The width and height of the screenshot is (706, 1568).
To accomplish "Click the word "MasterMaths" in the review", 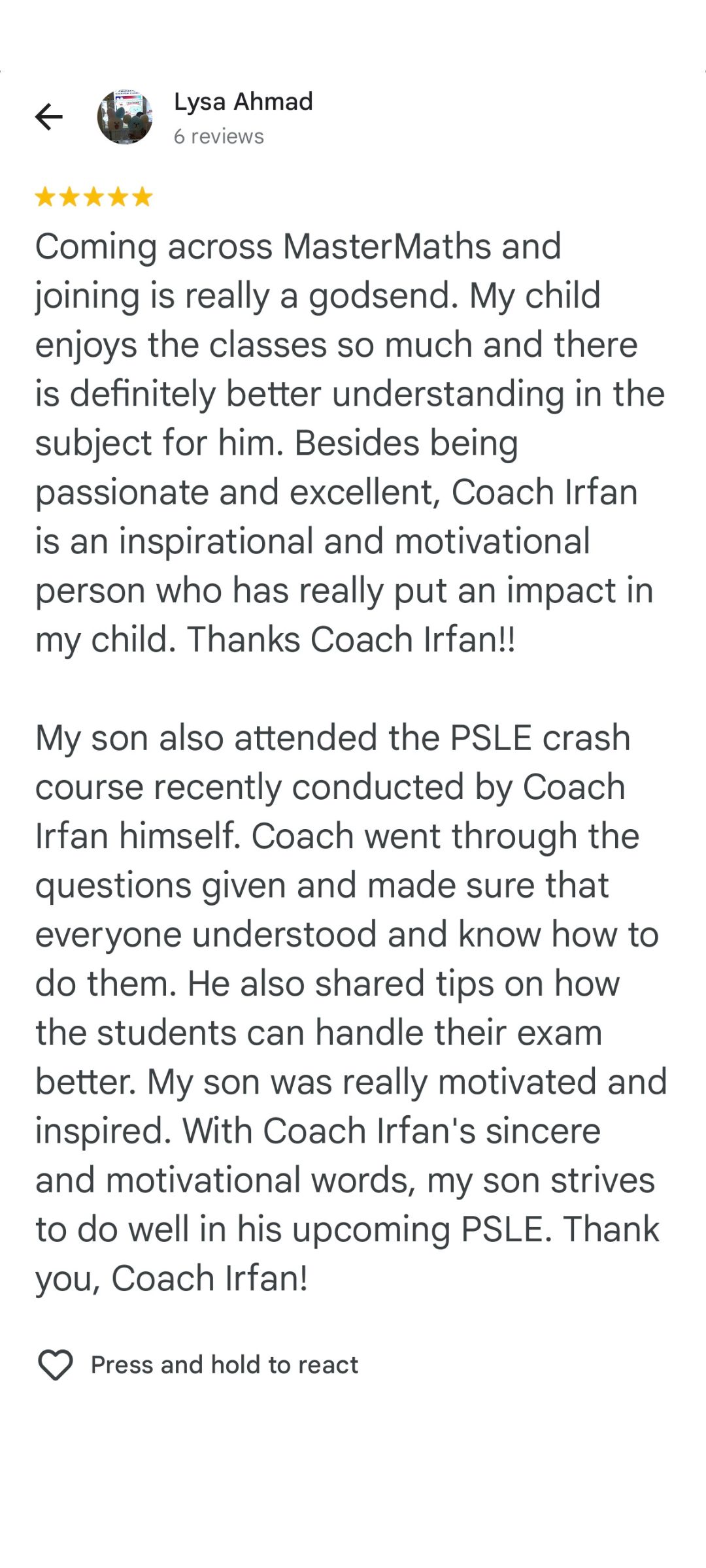I will tap(386, 247).
